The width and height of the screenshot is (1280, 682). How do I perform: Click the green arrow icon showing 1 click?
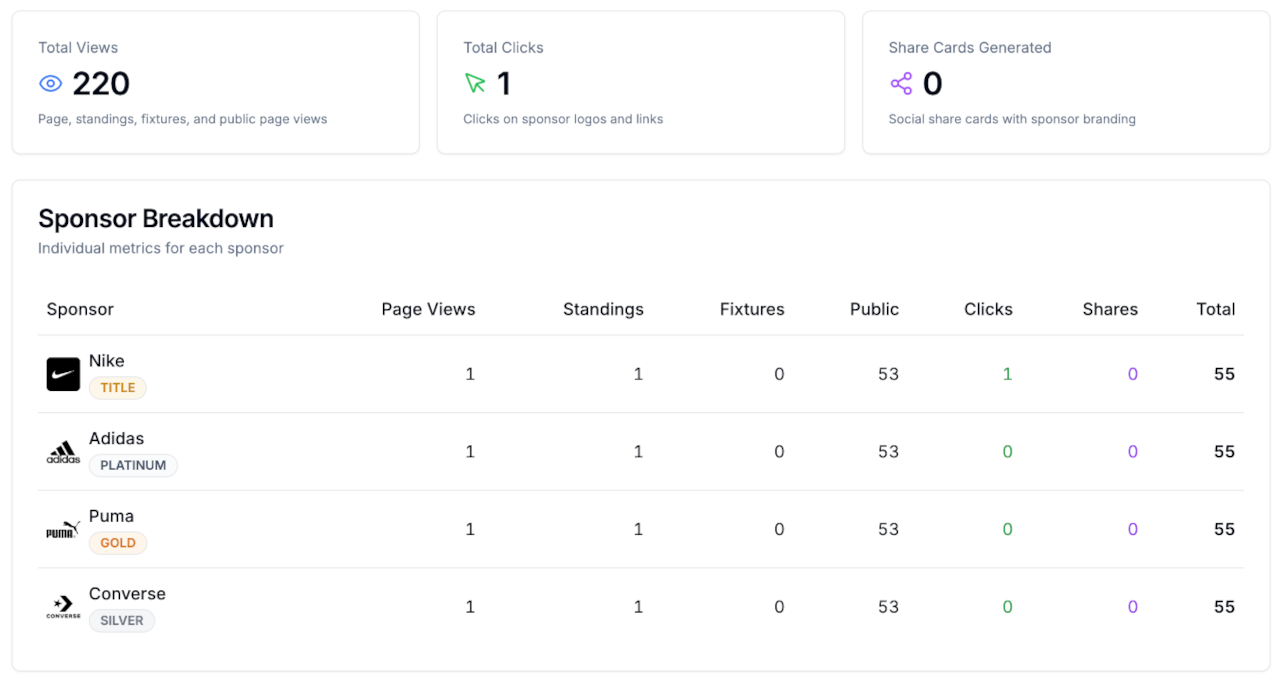click(x=476, y=84)
